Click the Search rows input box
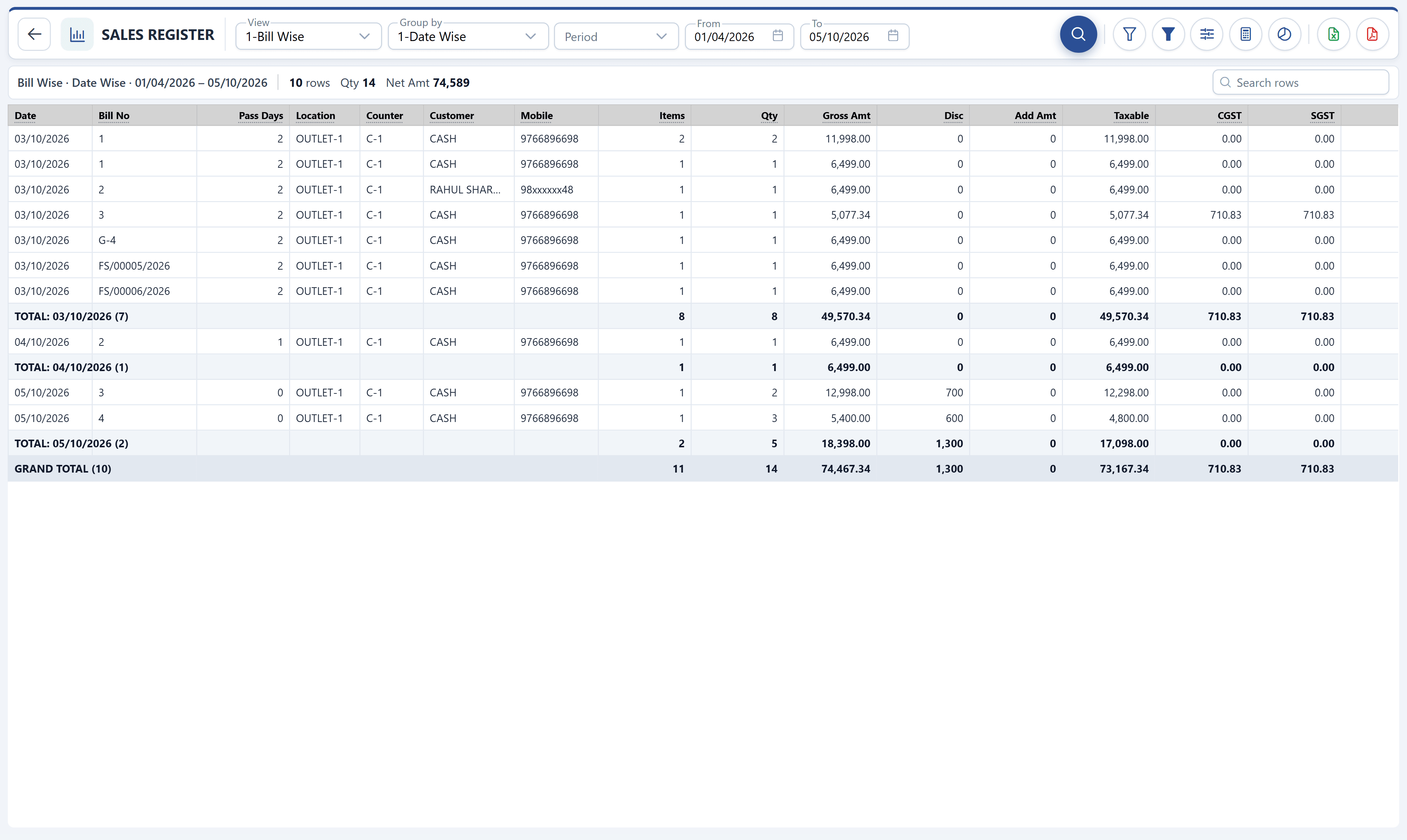1407x840 pixels. coord(1301,83)
